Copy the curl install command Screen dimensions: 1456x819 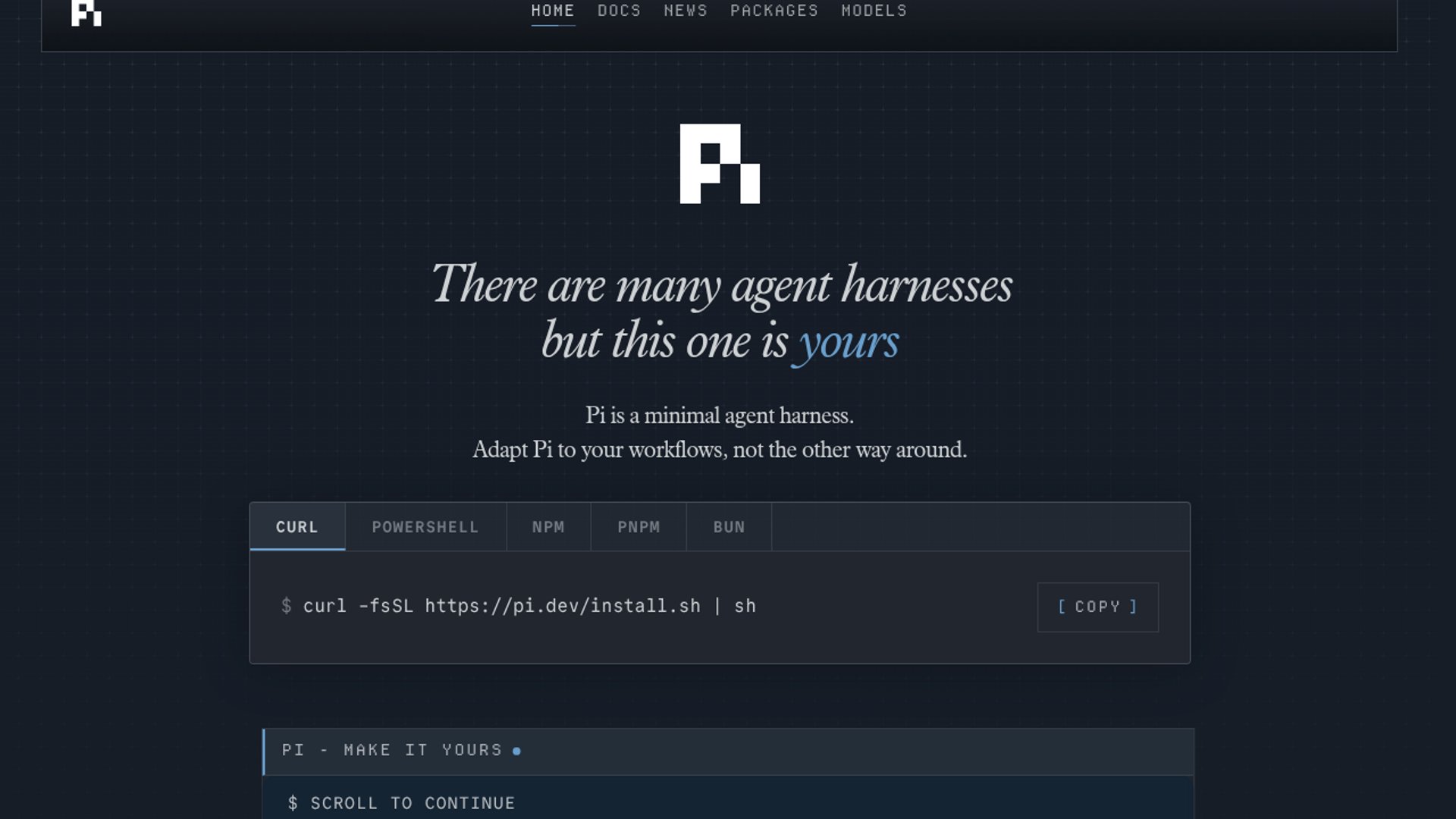1097,607
